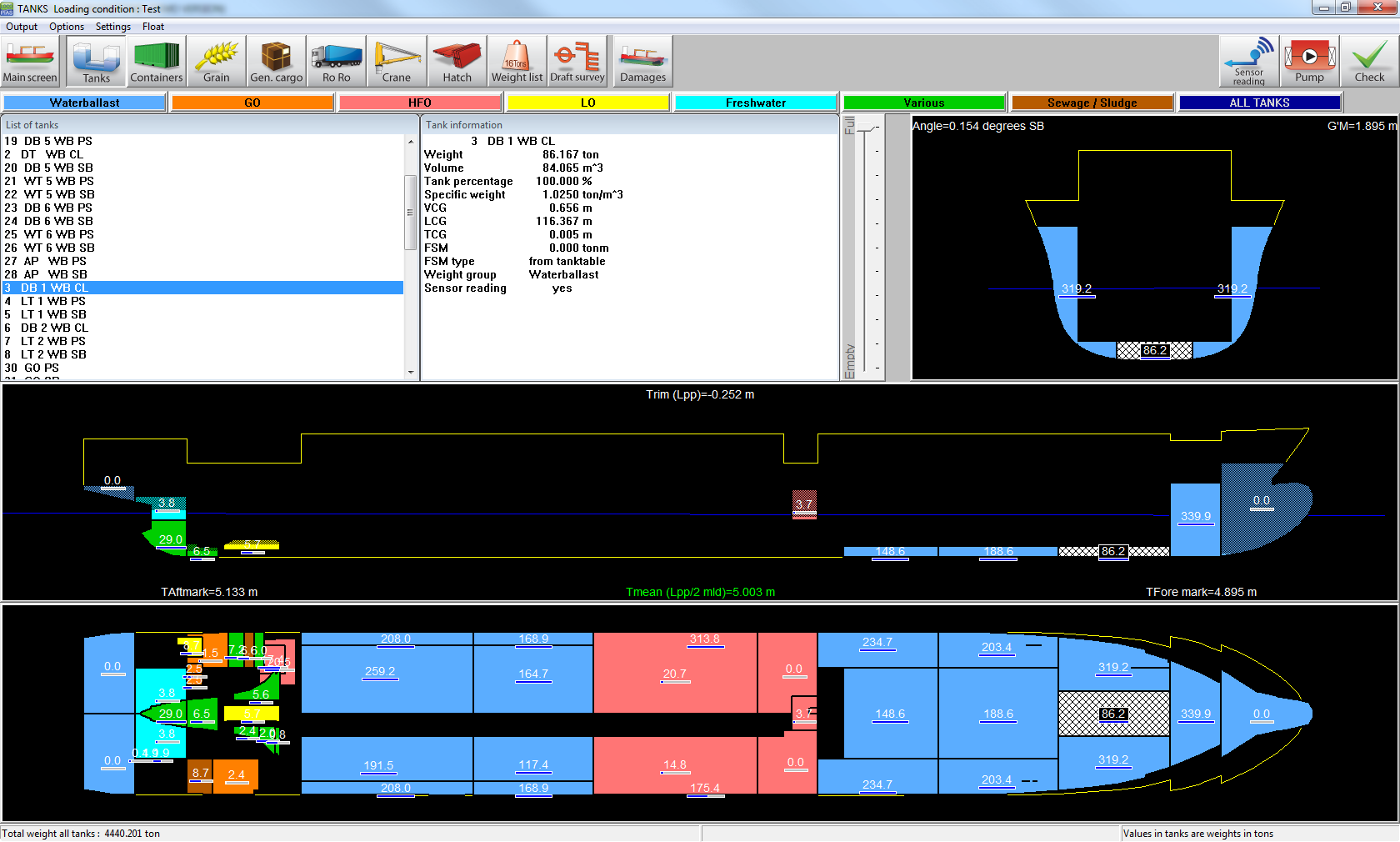Switch to the Waterballast tank group
The image size is (1400, 842).
coord(84,103)
